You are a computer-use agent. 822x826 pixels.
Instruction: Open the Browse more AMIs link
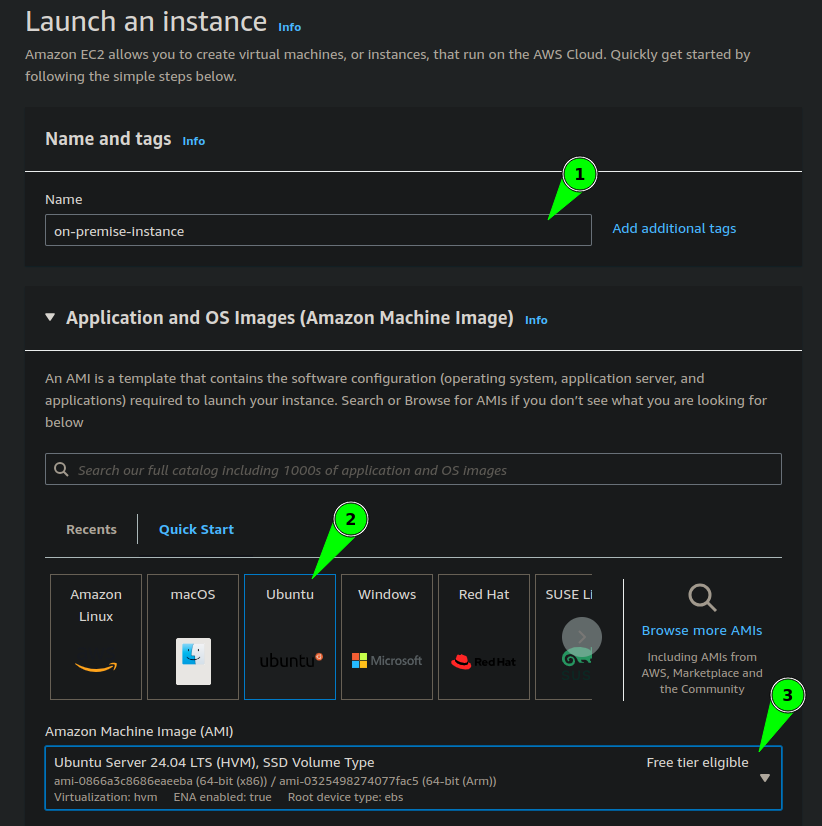click(x=702, y=631)
